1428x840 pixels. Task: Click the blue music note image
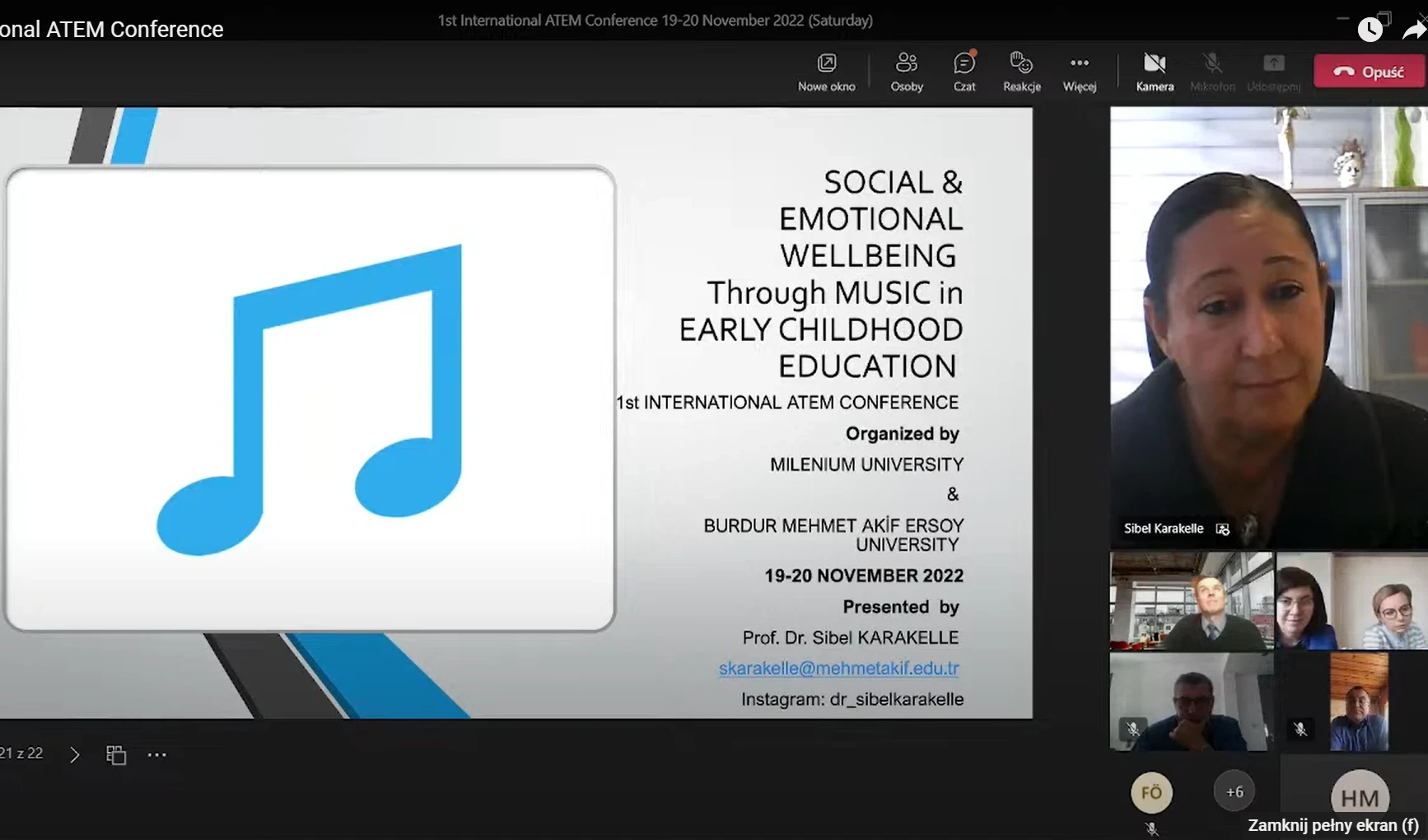tap(310, 399)
